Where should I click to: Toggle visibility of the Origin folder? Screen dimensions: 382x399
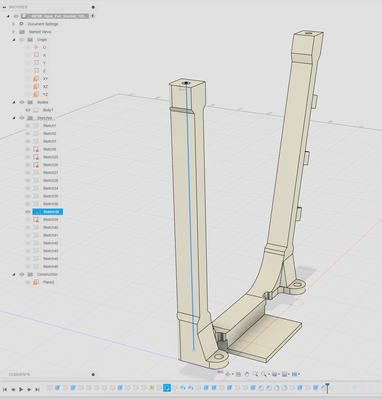[22, 40]
